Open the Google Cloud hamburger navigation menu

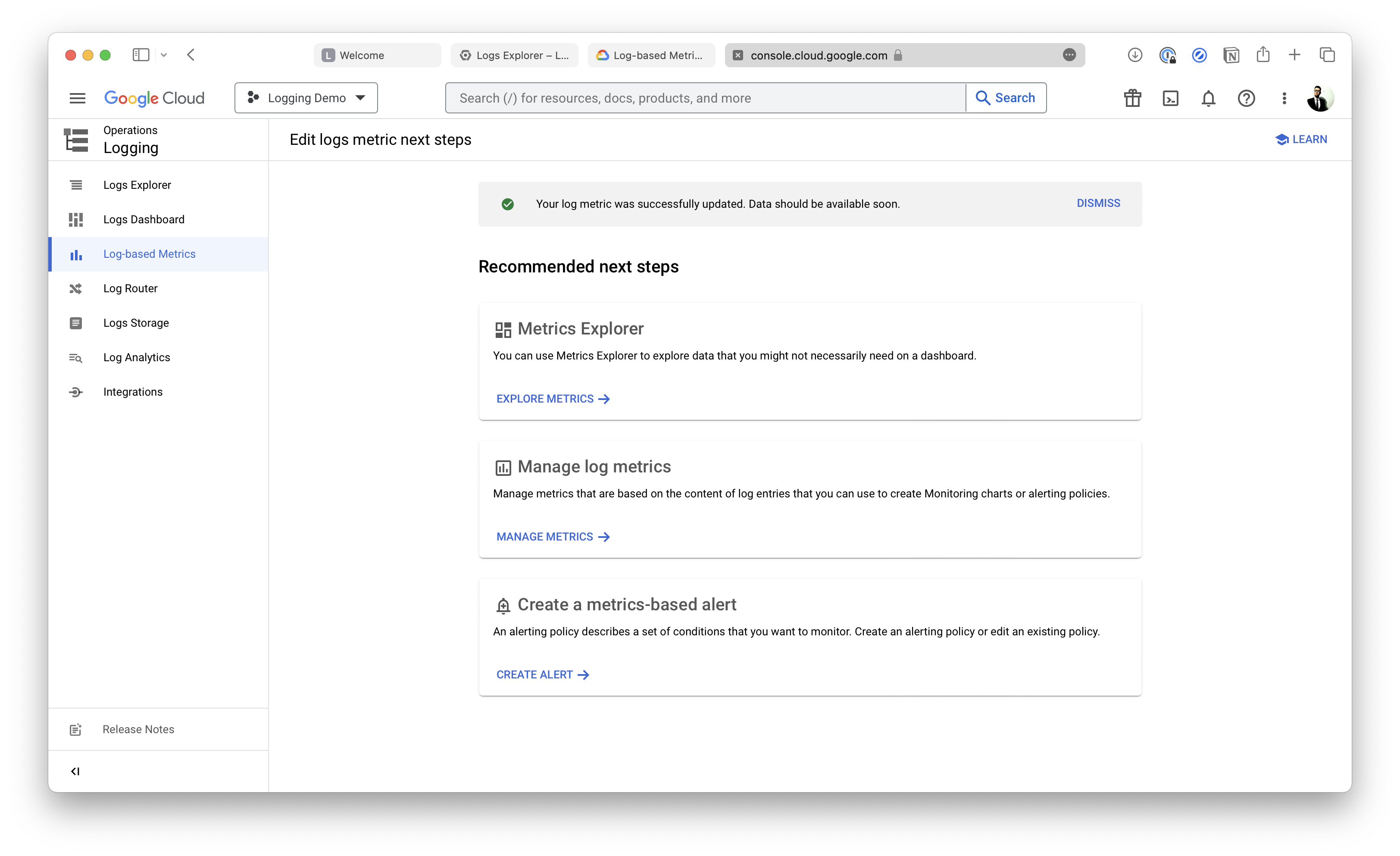tap(77, 98)
